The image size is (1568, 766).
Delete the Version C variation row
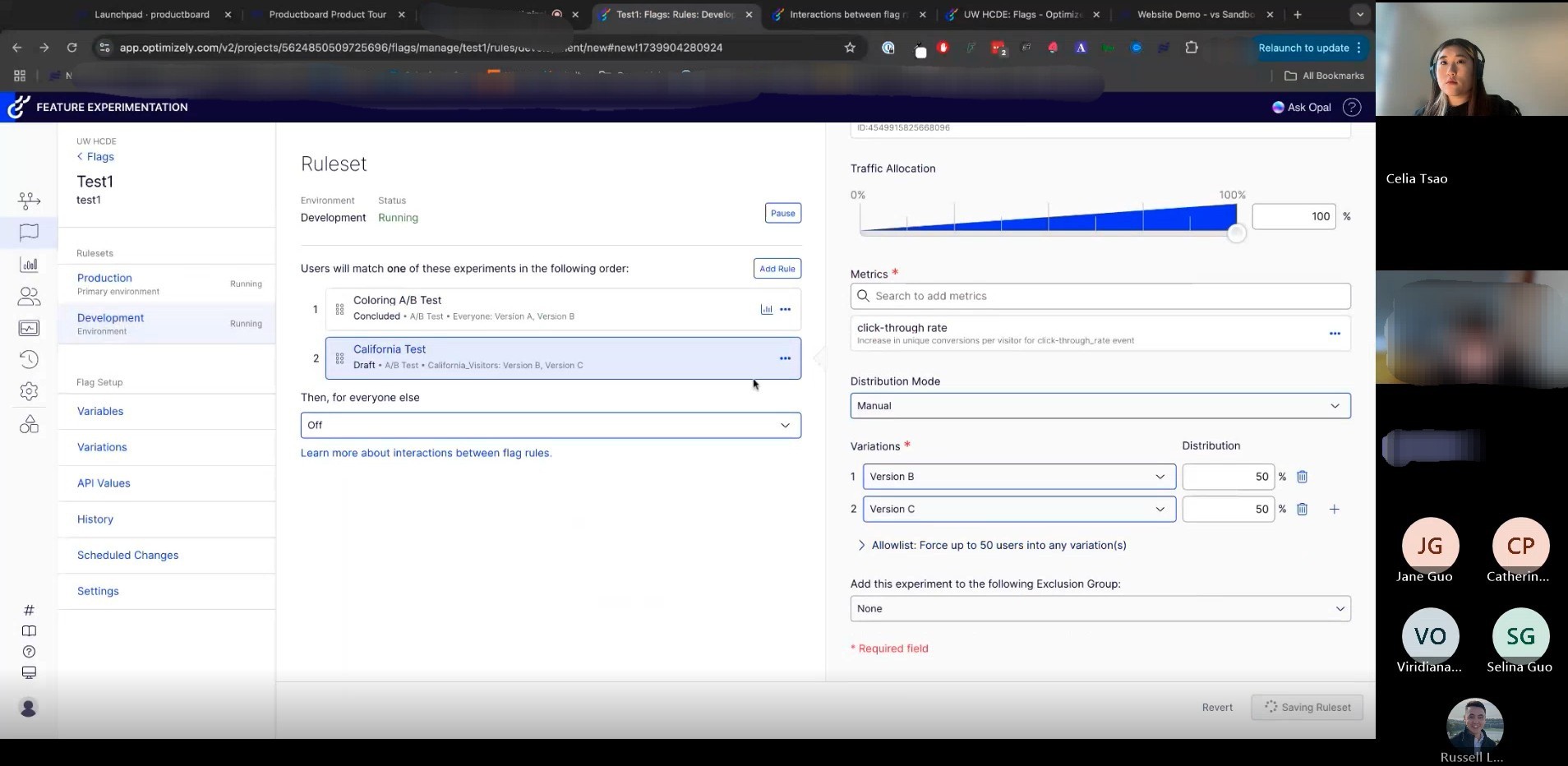(x=1303, y=510)
